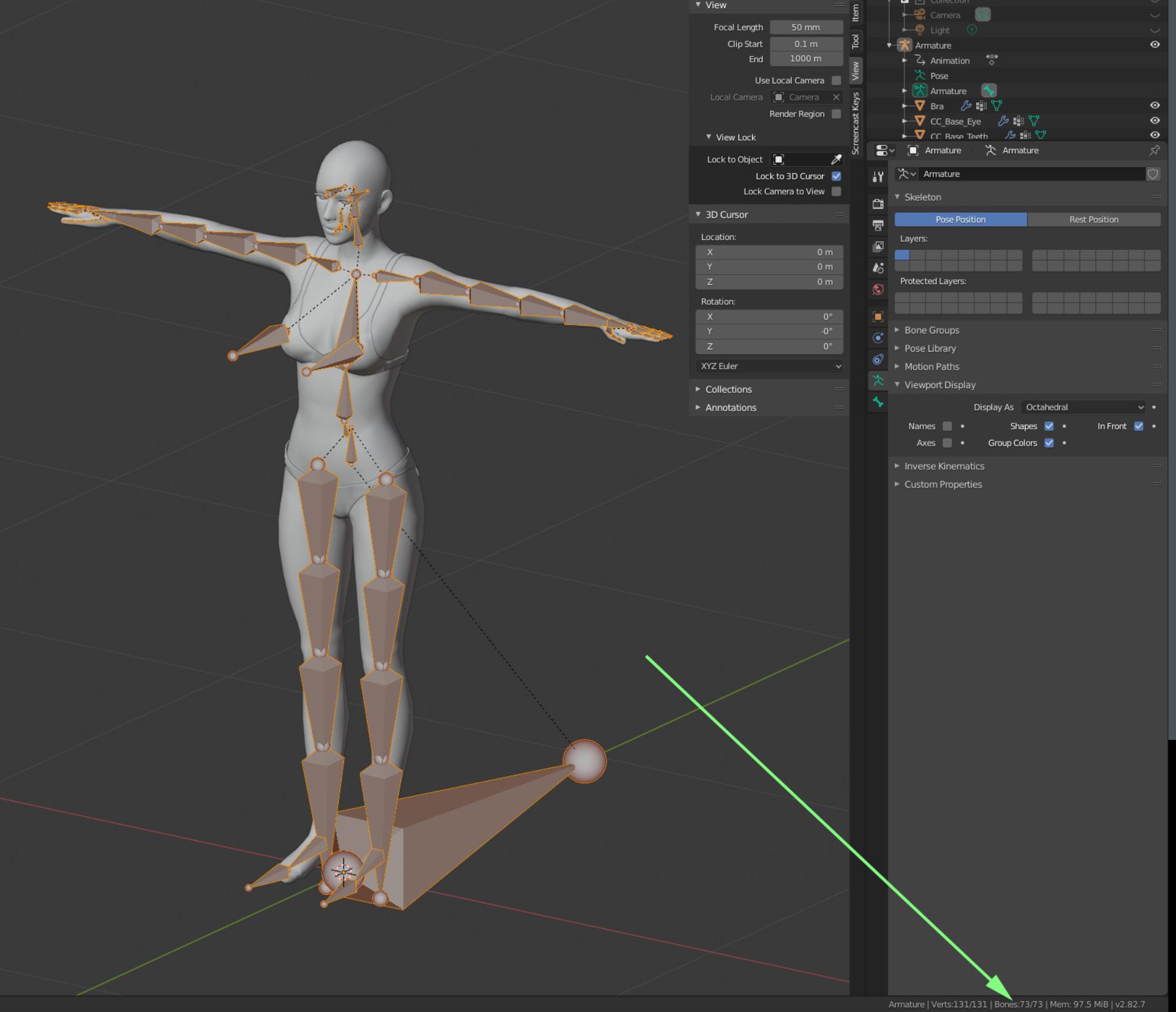Clear the Local Camera field with the X
The height and width of the screenshot is (1012, 1176).
coord(836,98)
